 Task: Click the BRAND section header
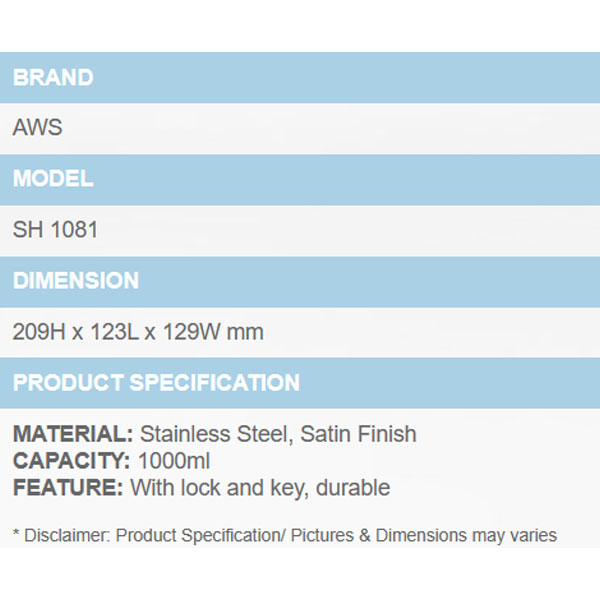click(x=53, y=78)
